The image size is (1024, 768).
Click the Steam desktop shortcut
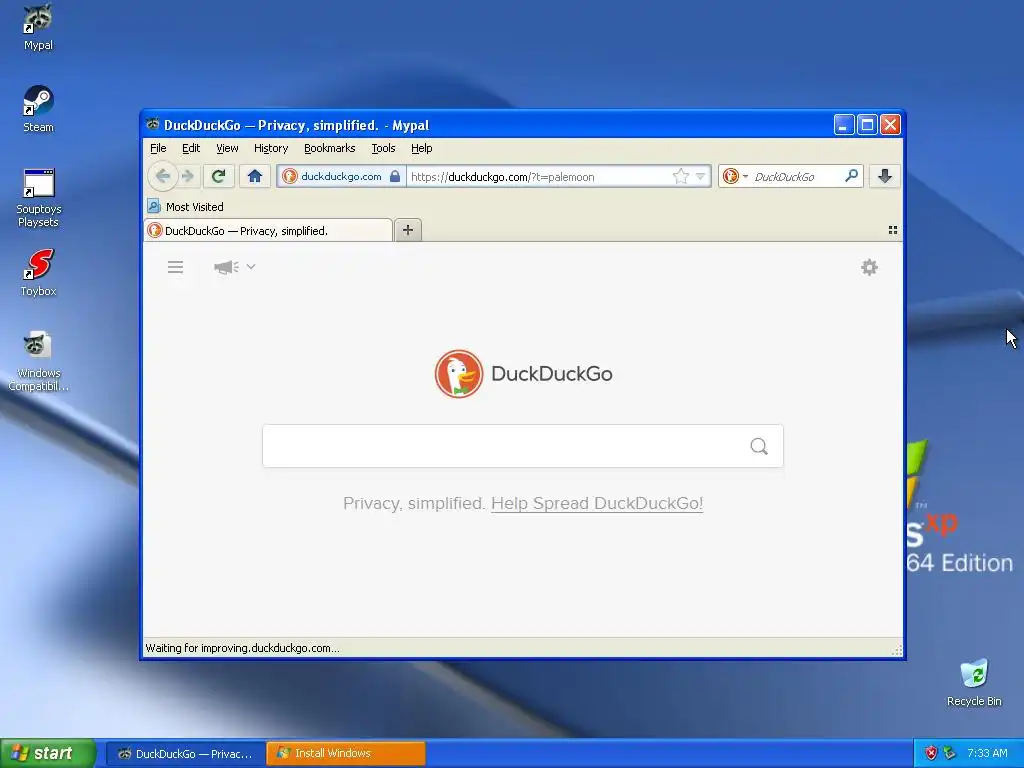(38, 109)
